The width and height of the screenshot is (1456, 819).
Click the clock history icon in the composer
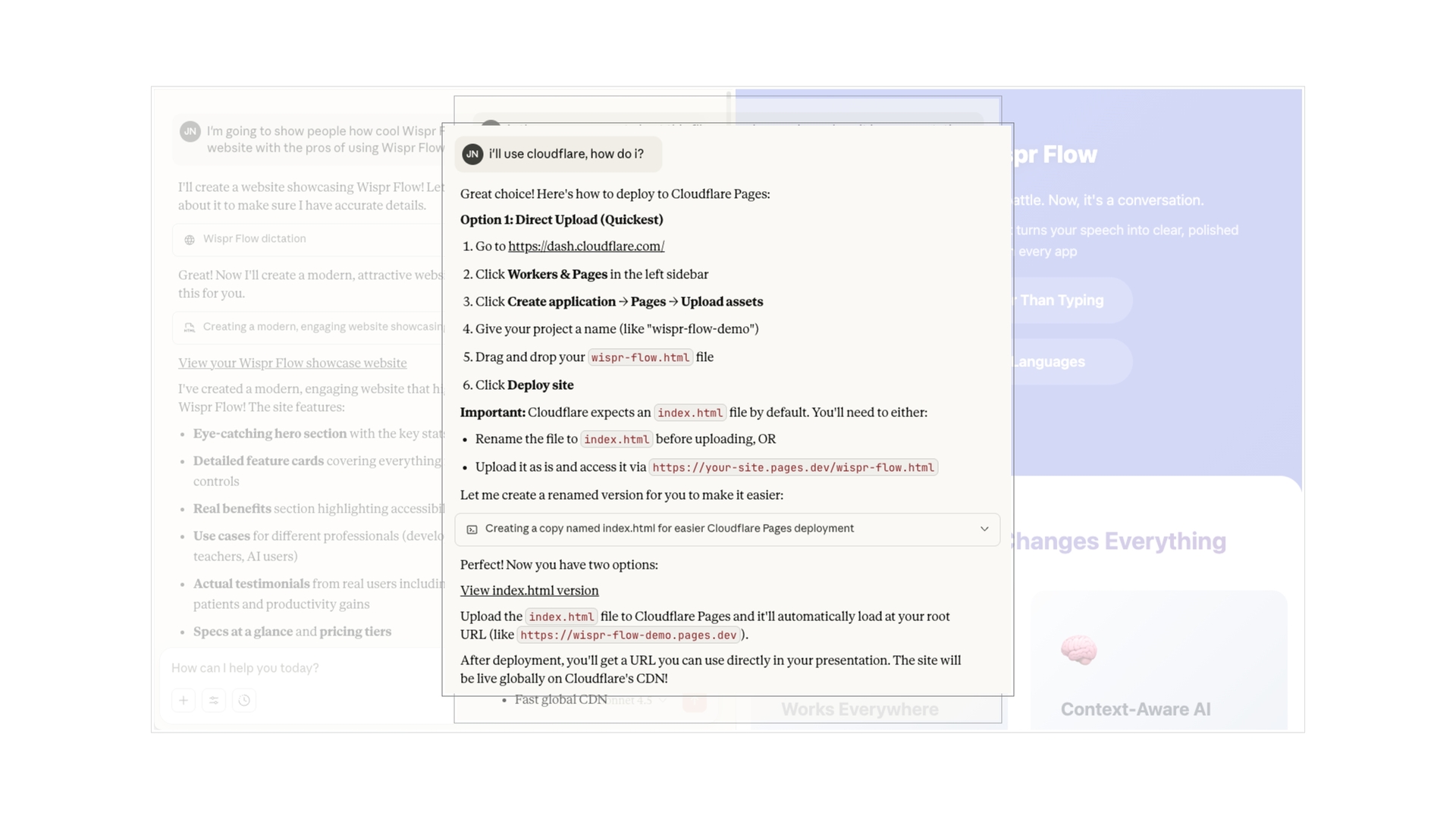[244, 700]
